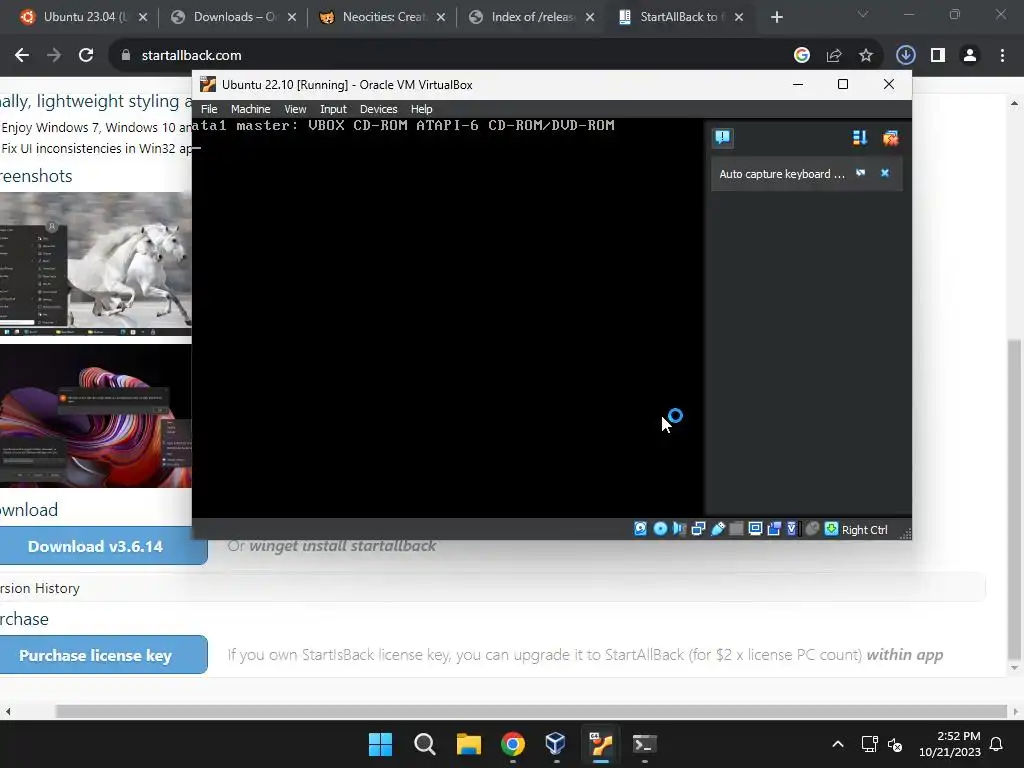Screen dimensions: 1024x768
Task: Click the VirtualBox window title bar icon
Action: [208, 84]
